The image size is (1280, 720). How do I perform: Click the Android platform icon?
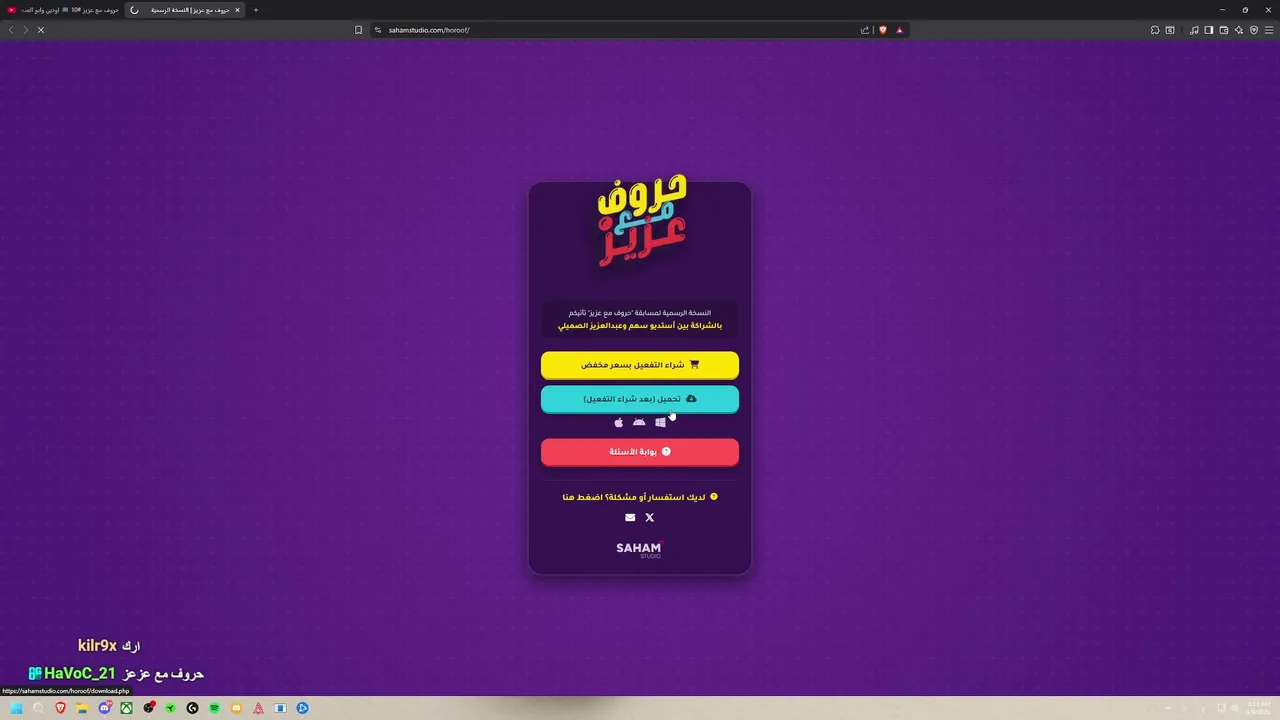tap(639, 423)
